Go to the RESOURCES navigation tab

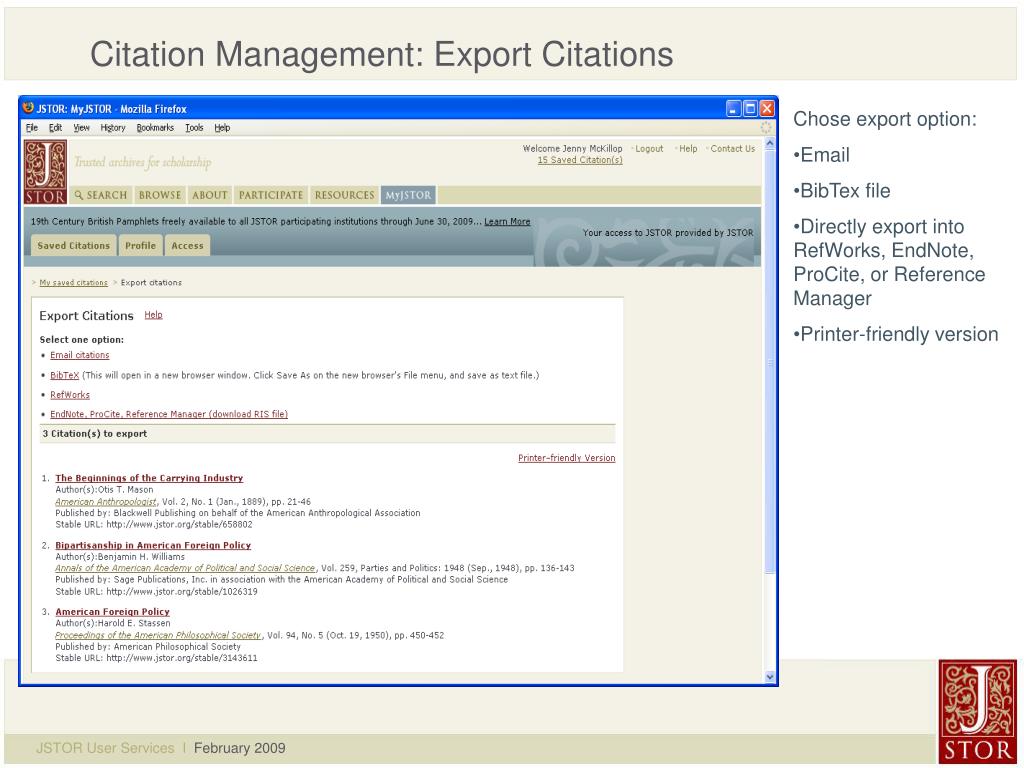click(x=344, y=195)
